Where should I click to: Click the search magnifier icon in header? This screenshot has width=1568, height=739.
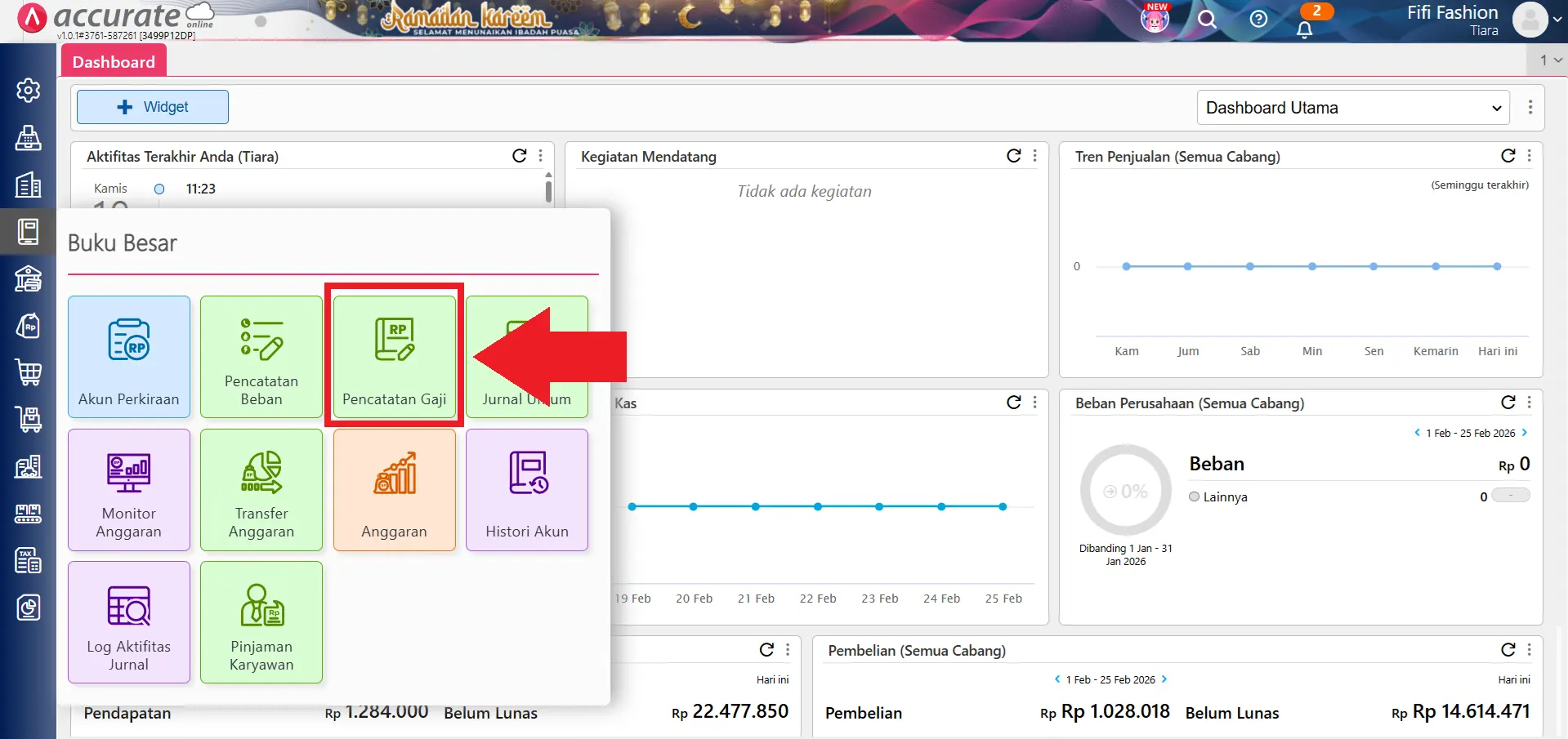[1207, 20]
